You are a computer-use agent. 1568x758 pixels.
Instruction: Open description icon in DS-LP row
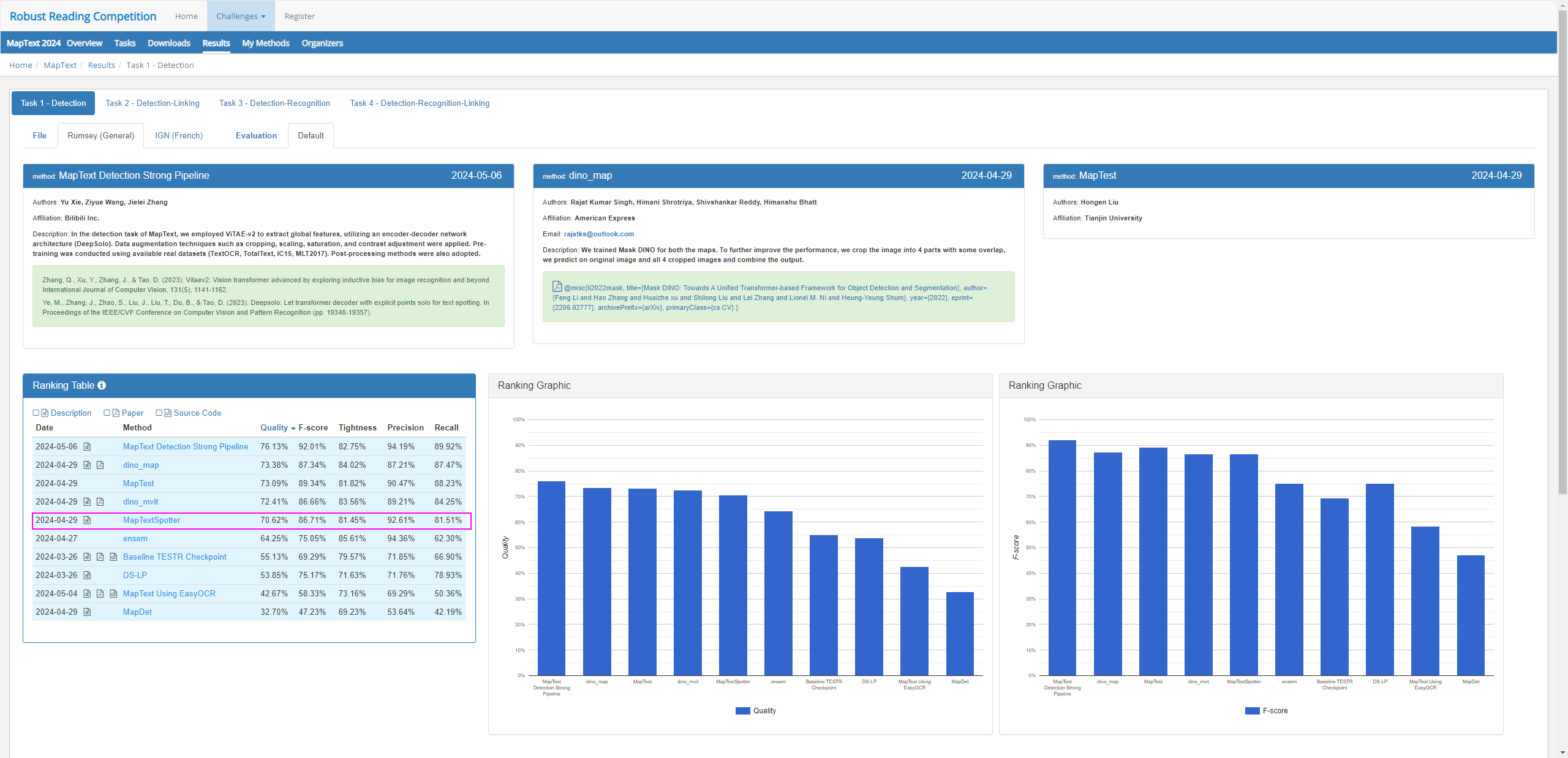(87, 576)
